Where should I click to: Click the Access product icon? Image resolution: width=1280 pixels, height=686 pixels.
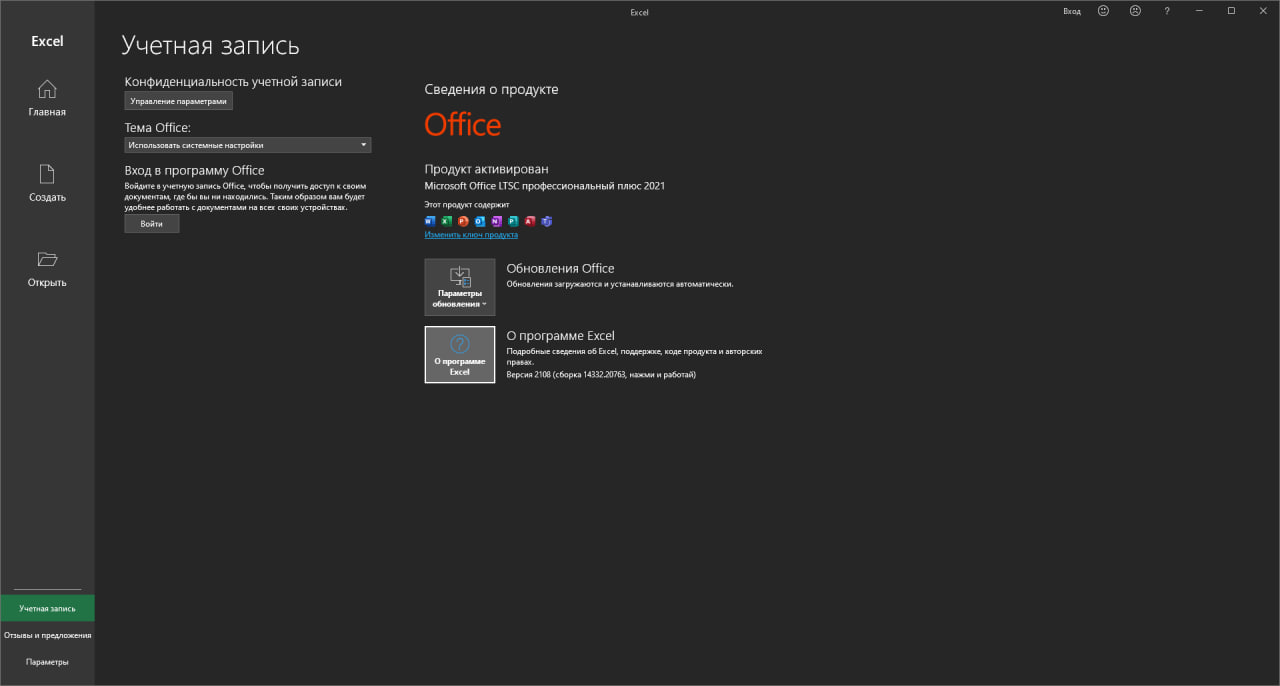tap(530, 221)
